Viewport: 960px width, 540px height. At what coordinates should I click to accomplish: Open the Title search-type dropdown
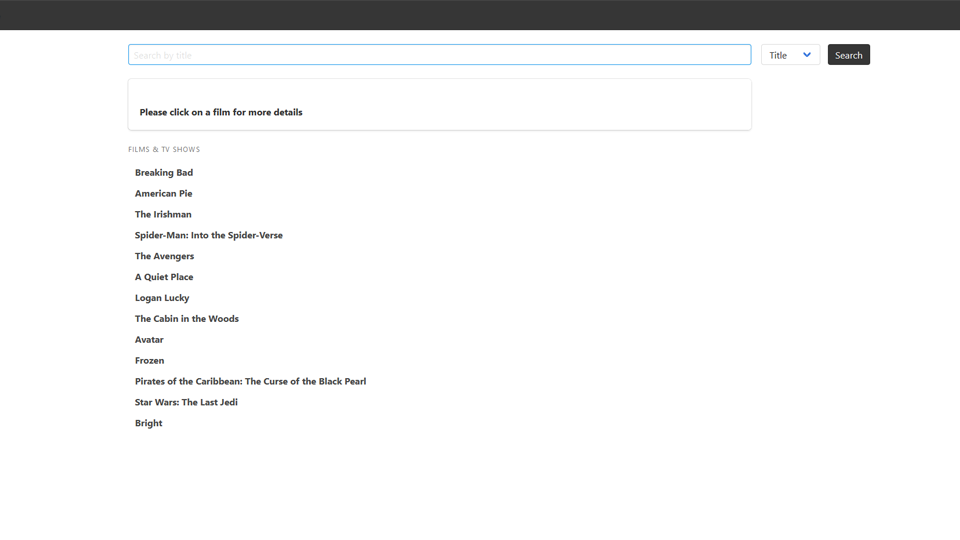pyautogui.click(x=790, y=54)
